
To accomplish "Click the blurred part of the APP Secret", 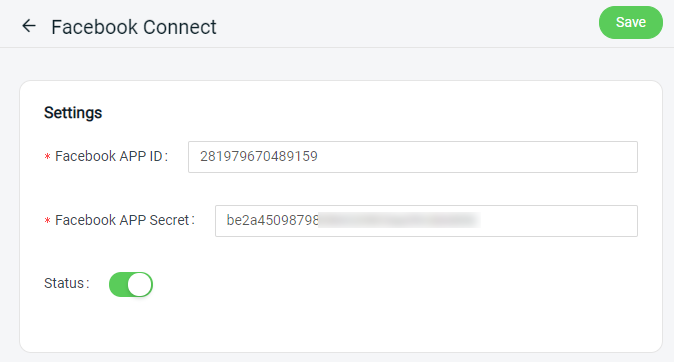I will click(x=400, y=220).
